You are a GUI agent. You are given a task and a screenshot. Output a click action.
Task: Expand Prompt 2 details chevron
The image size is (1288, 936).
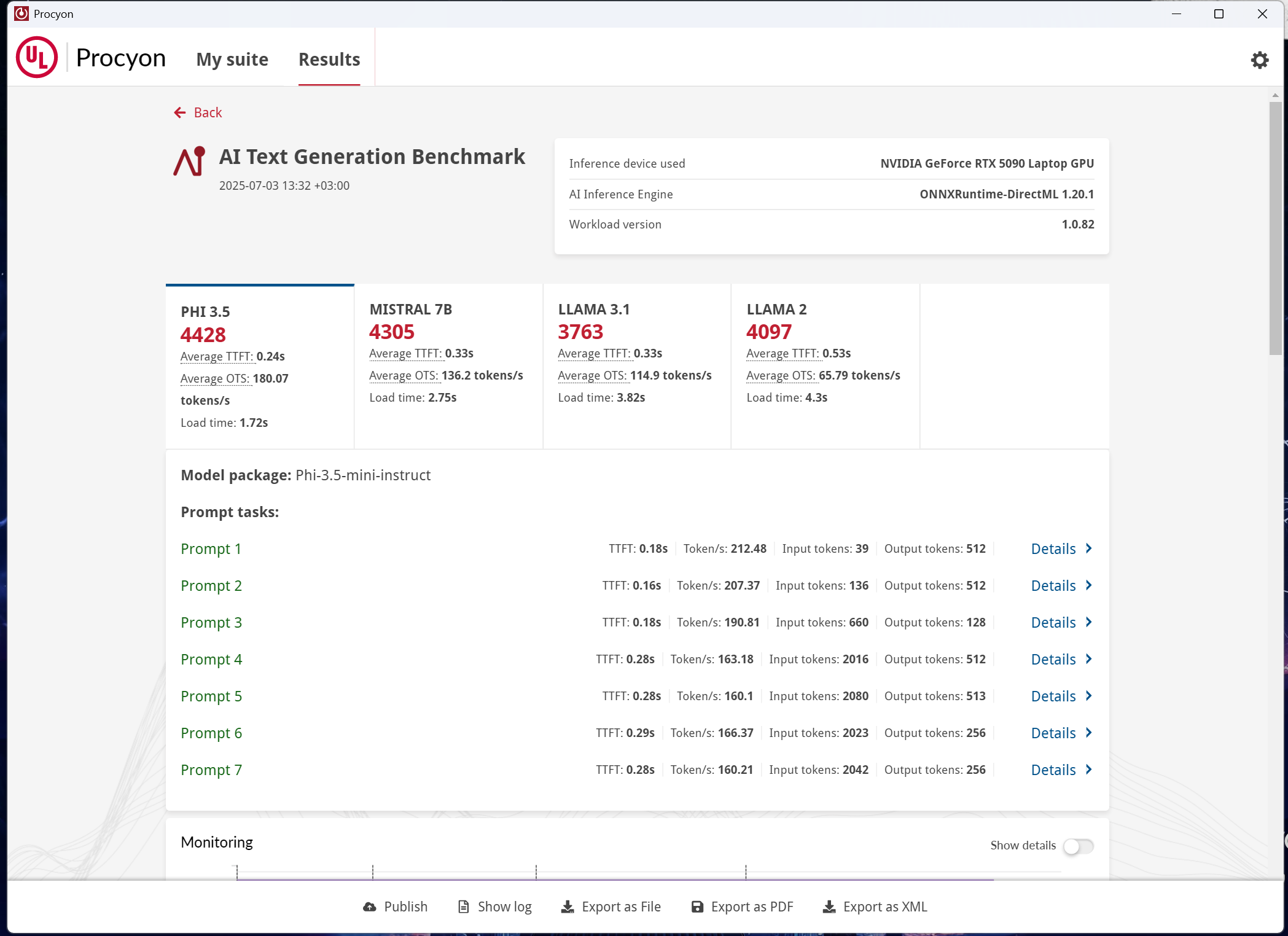click(x=1088, y=585)
